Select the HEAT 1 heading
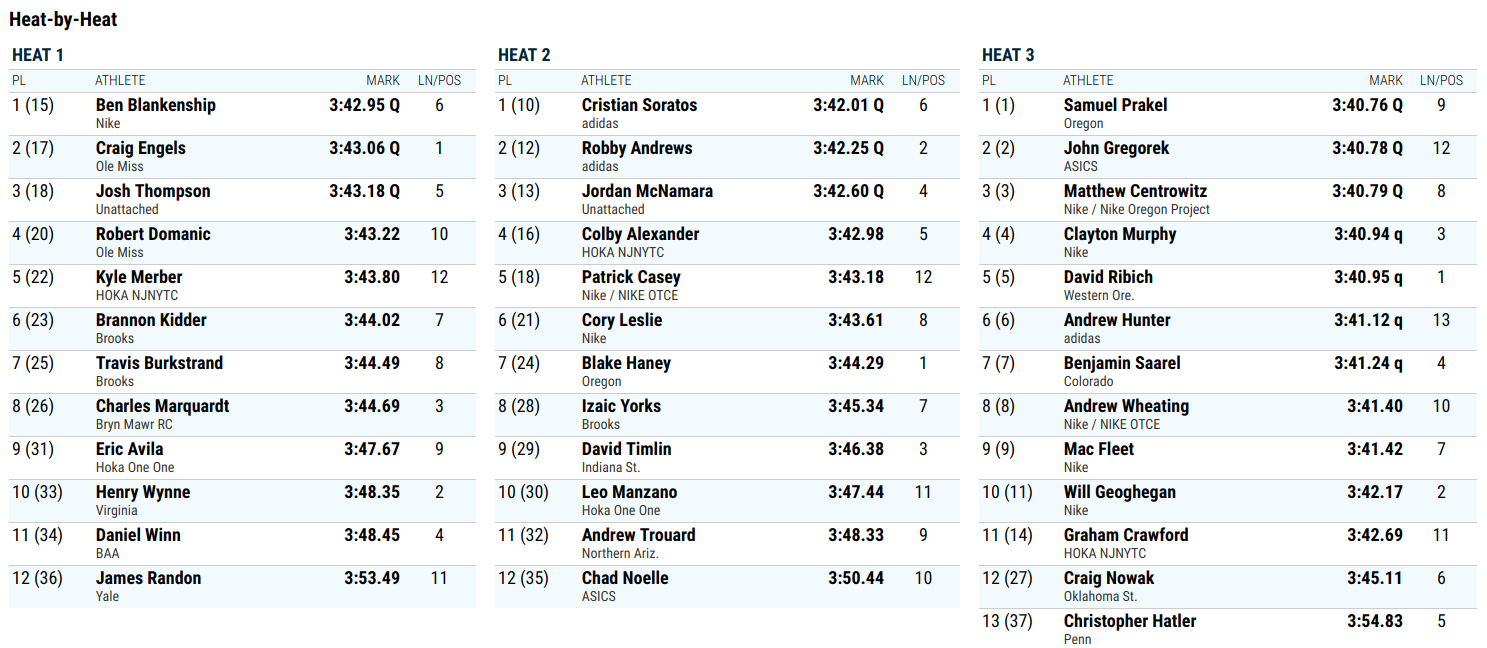The image size is (1487, 648). [38, 55]
